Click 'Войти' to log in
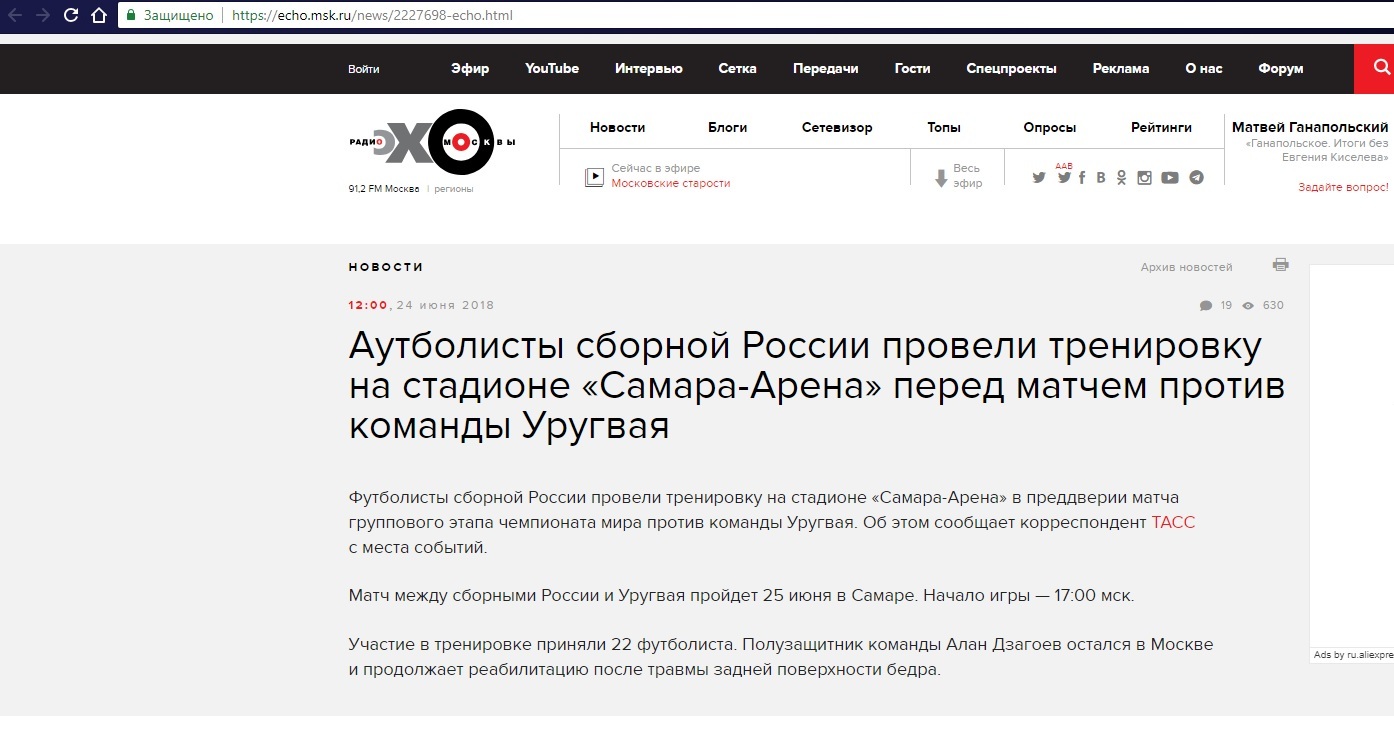Screen dimensions: 1394x747 coord(364,69)
